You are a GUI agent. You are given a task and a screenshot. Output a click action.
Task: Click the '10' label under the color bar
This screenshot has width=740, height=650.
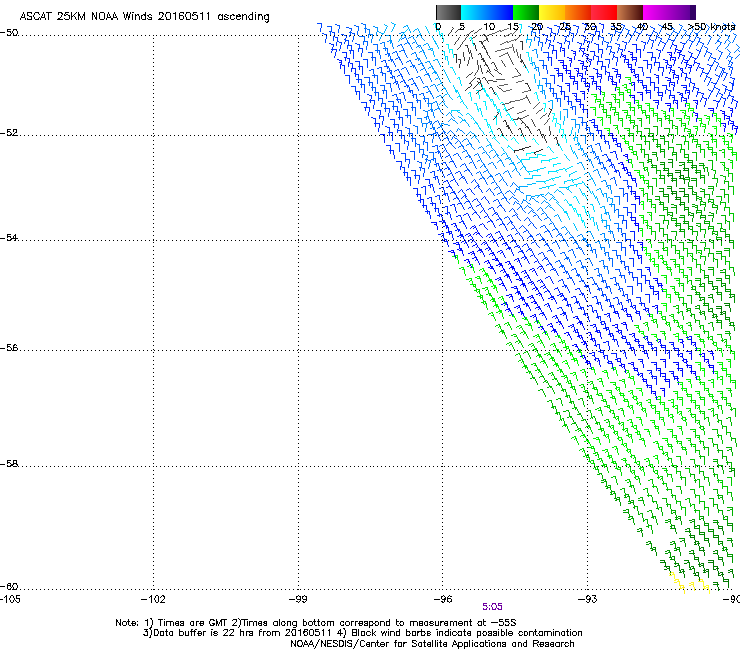coord(489,27)
